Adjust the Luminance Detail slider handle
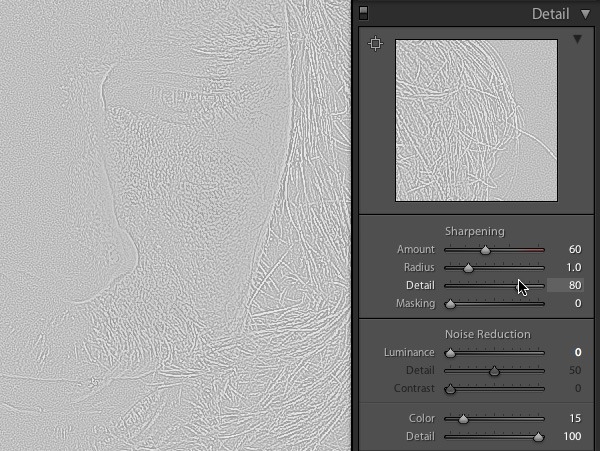The width and height of the screenshot is (600, 451). pos(494,371)
